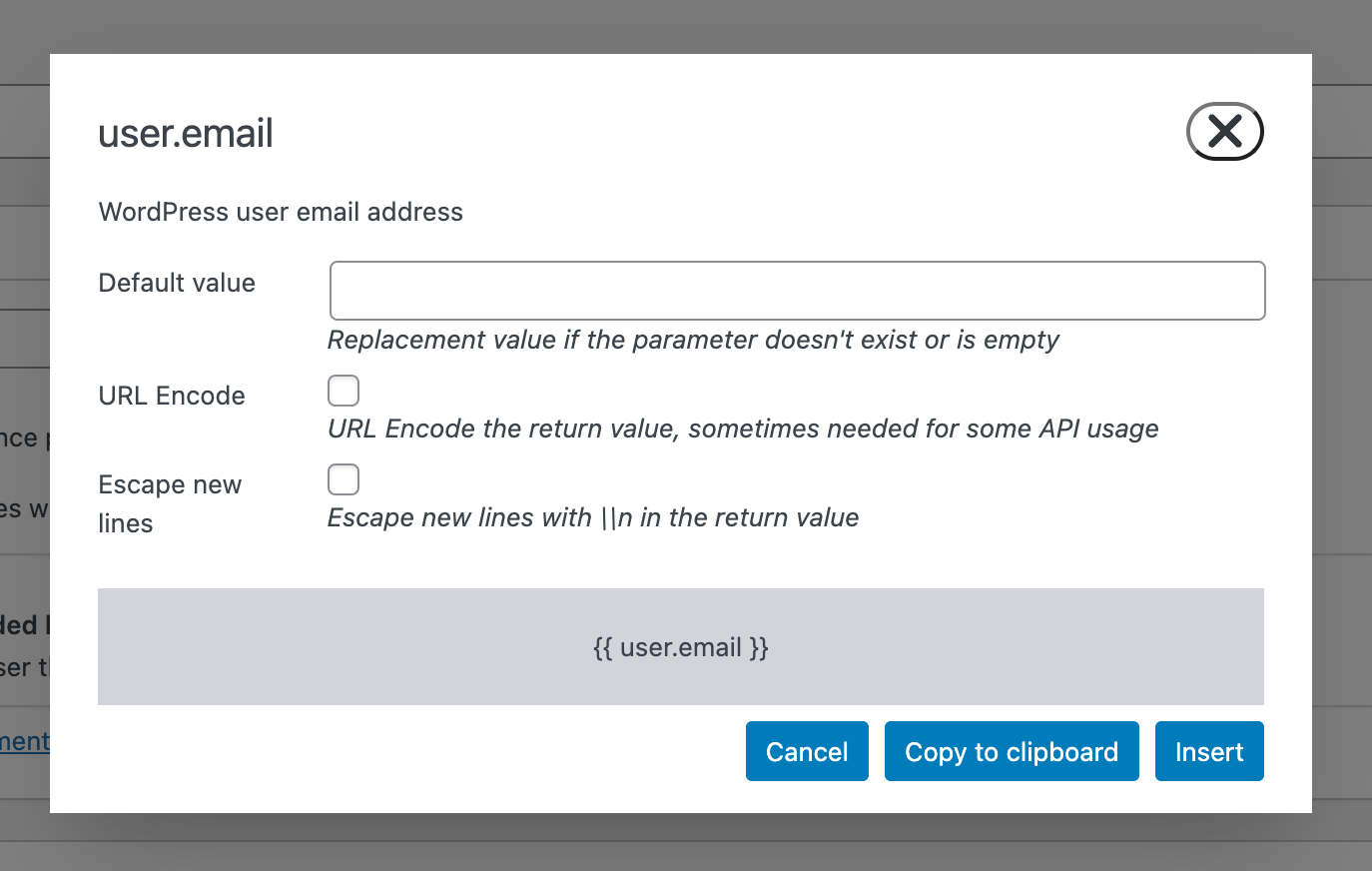
Task: Select the {{ user.email }} template preview text
Action: (x=682, y=646)
